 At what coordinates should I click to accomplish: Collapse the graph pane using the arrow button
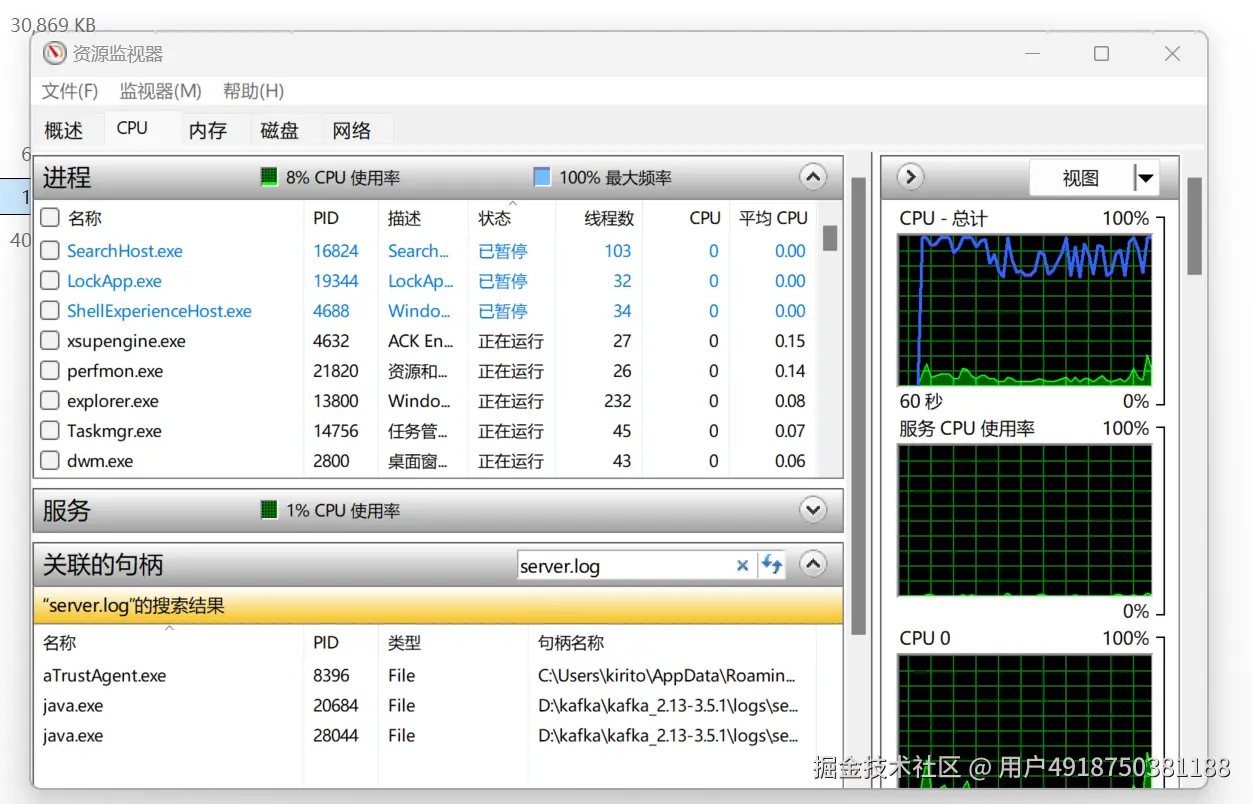(909, 177)
